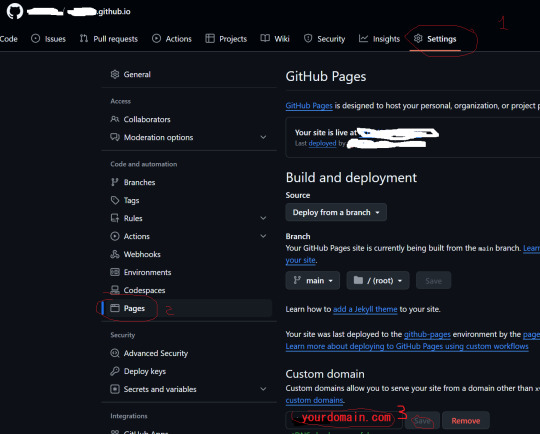Open the add a Jekyll theme link
540x434 pixels.
(x=365, y=309)
